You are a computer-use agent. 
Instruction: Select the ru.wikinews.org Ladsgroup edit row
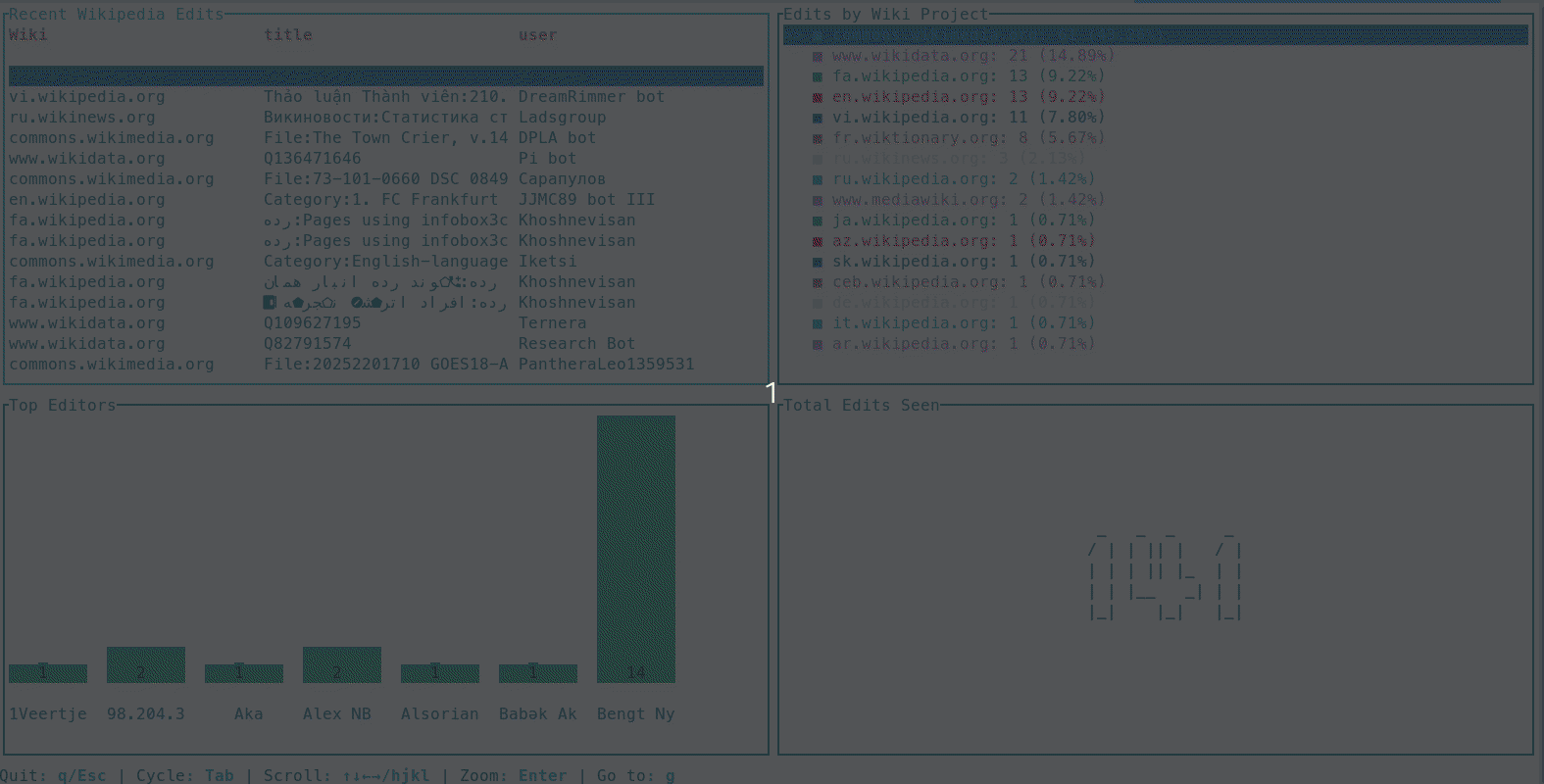click(x=385, y=118)
